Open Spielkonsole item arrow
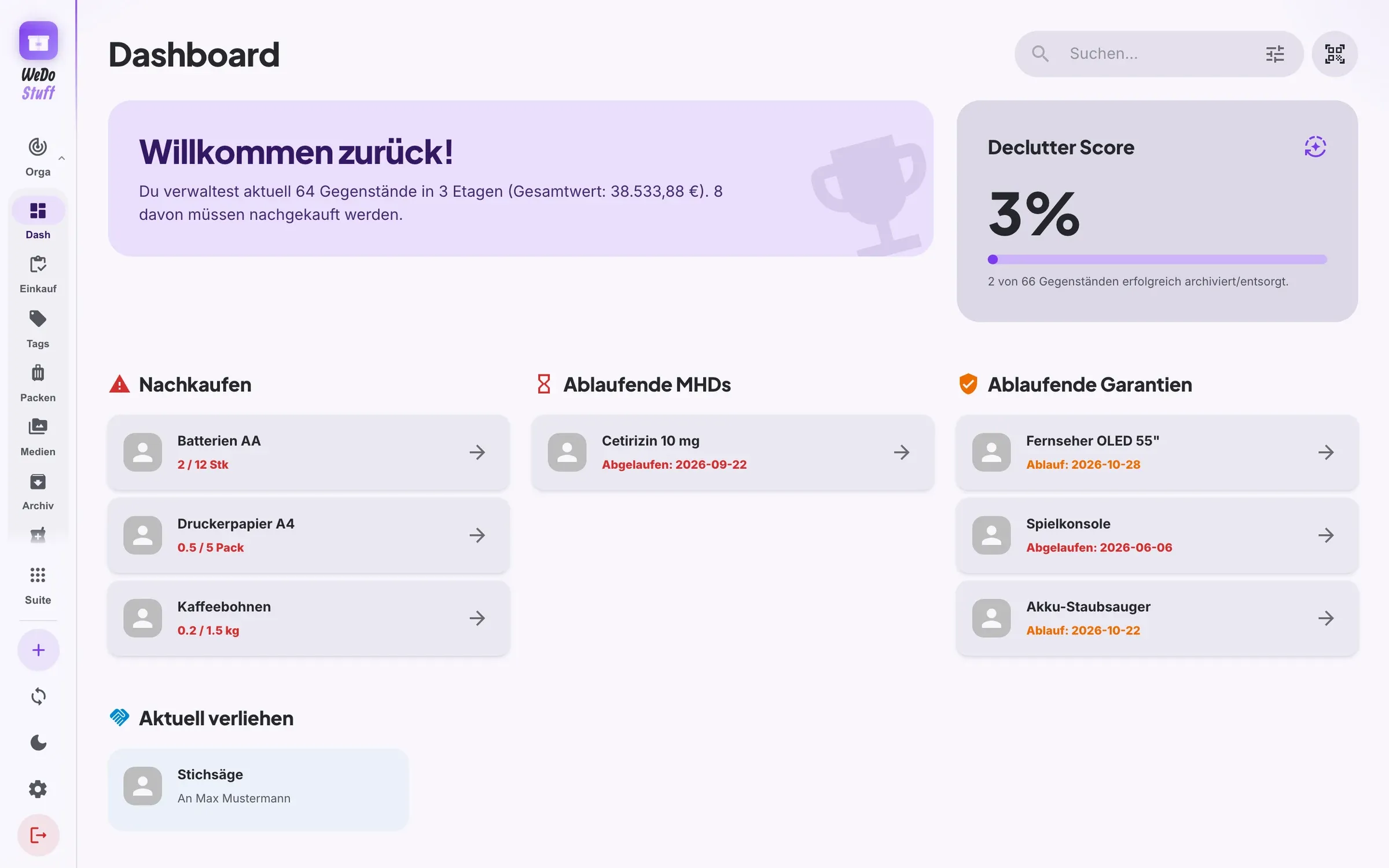 (1326, 535)
